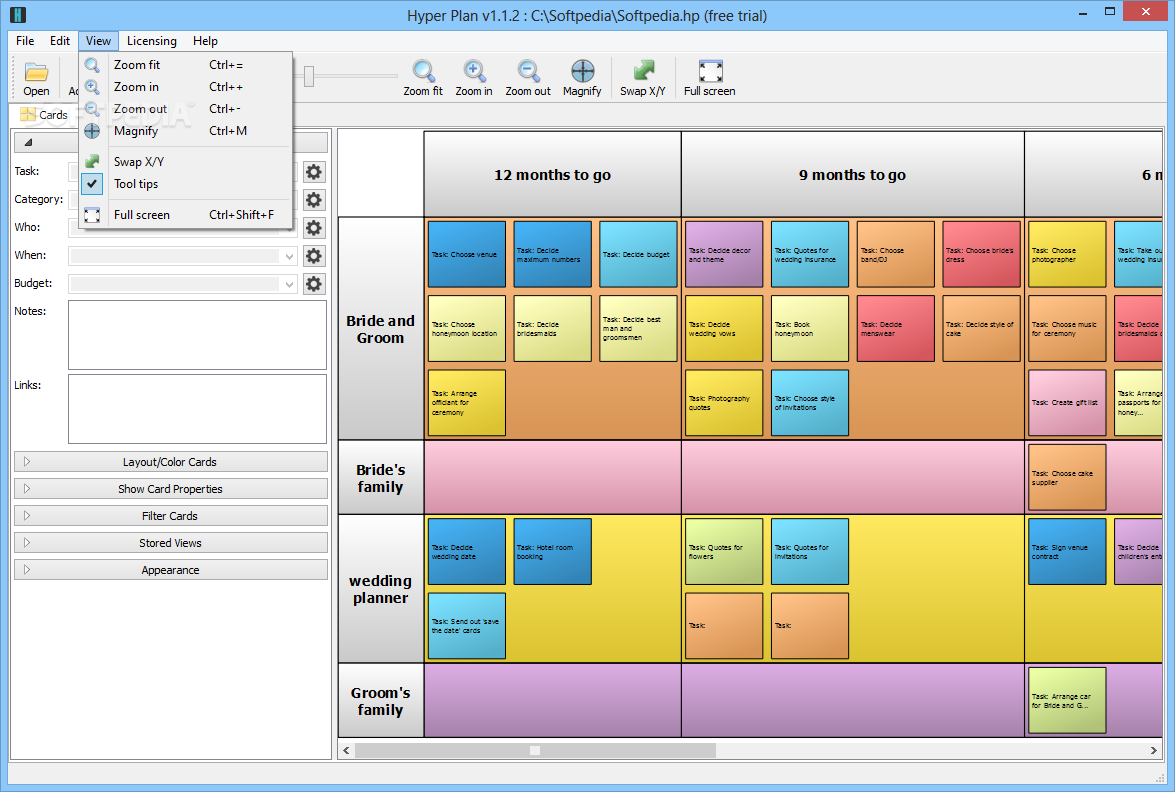This screenshot has height=792, width=1175.
Task: Open the gear settings for Who field
Action: click(x=314, y=228)
